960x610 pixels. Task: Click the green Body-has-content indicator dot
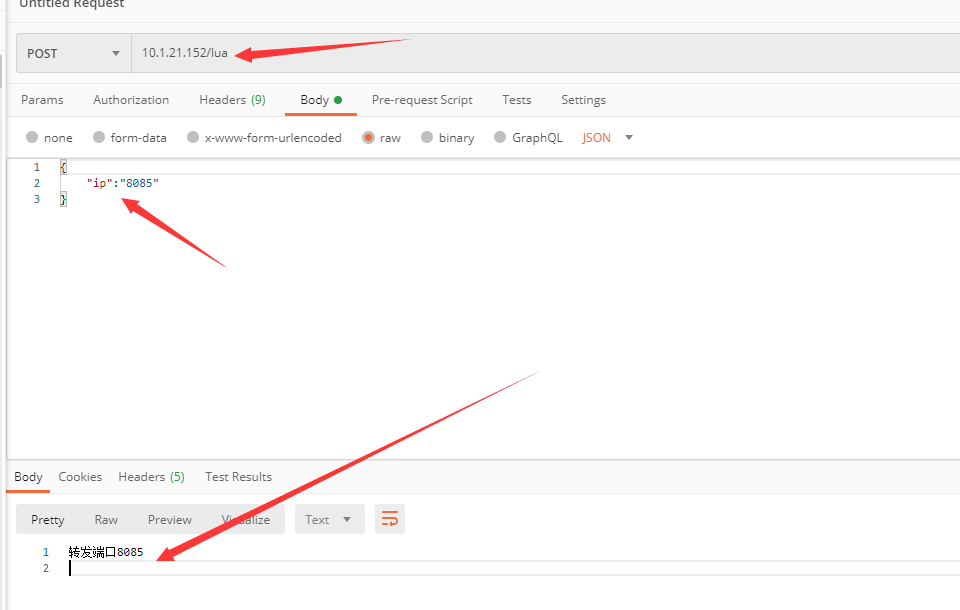click(338, 100)
